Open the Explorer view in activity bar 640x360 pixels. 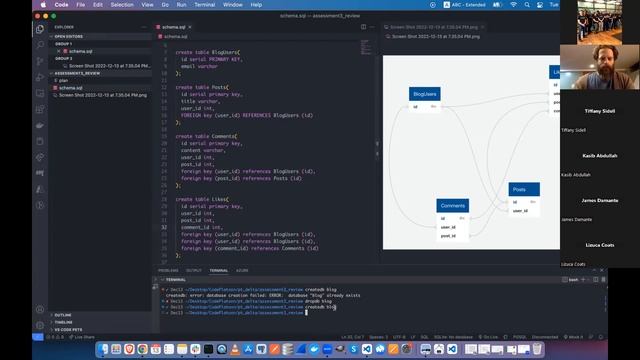(40, 29)
